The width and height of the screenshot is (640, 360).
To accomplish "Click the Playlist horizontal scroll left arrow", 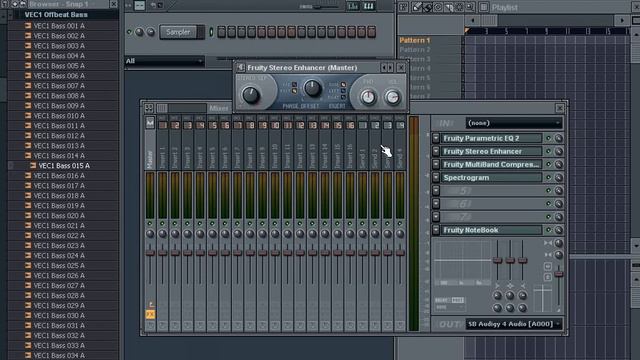I will click(x=472, y=20).
